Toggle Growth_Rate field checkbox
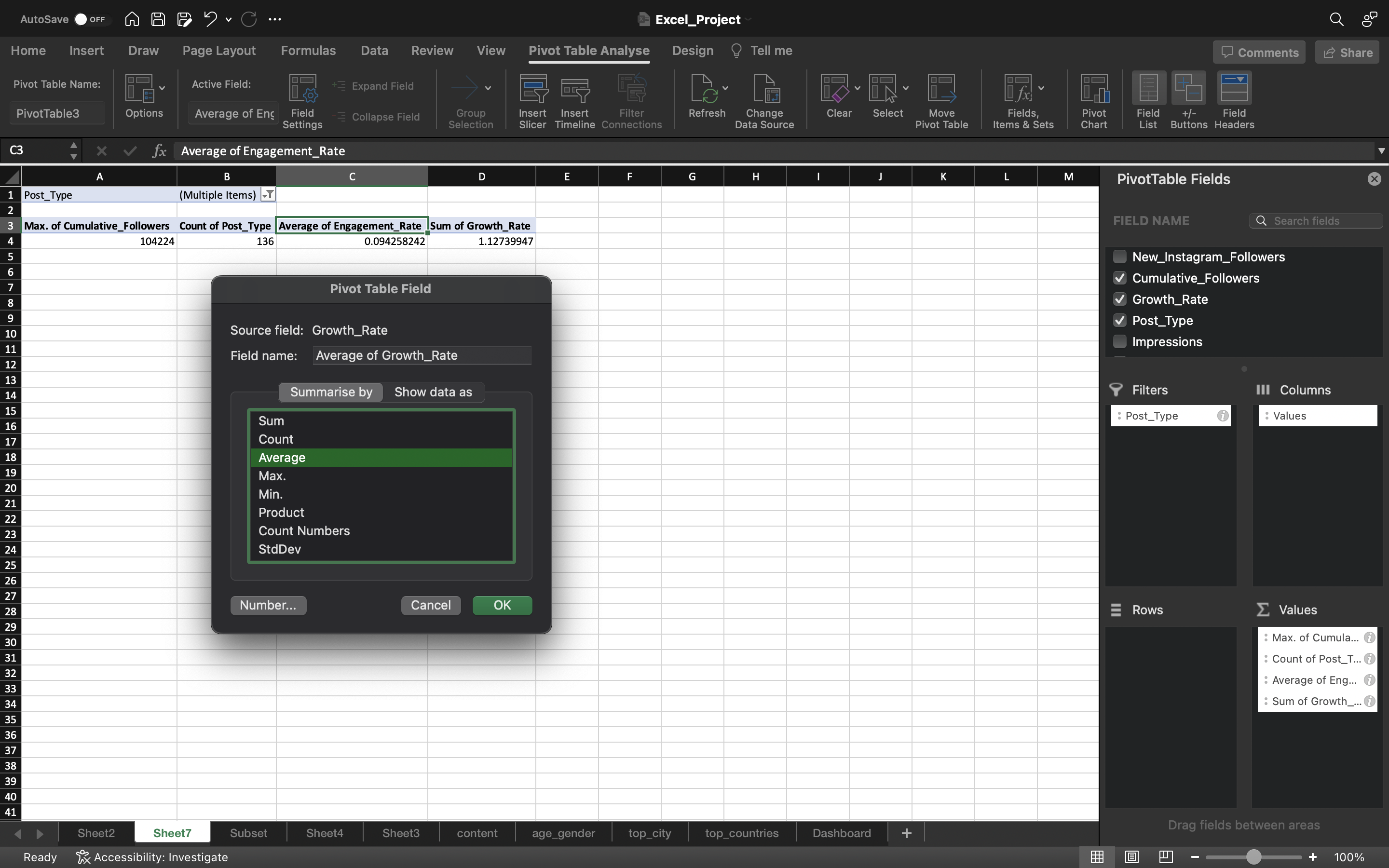This screenshot has width=1389, height=868. click(x=1120, y=299)
